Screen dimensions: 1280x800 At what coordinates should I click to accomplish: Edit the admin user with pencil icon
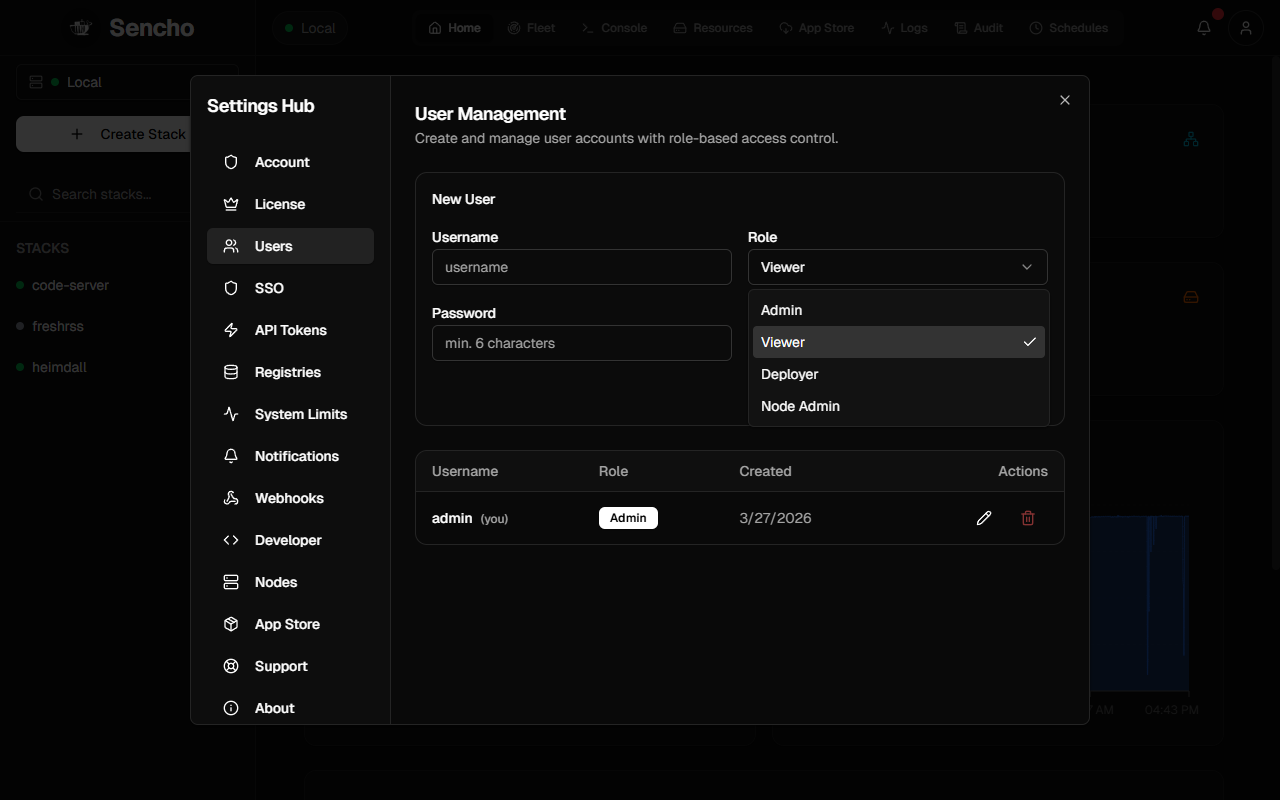click(984, 518)
